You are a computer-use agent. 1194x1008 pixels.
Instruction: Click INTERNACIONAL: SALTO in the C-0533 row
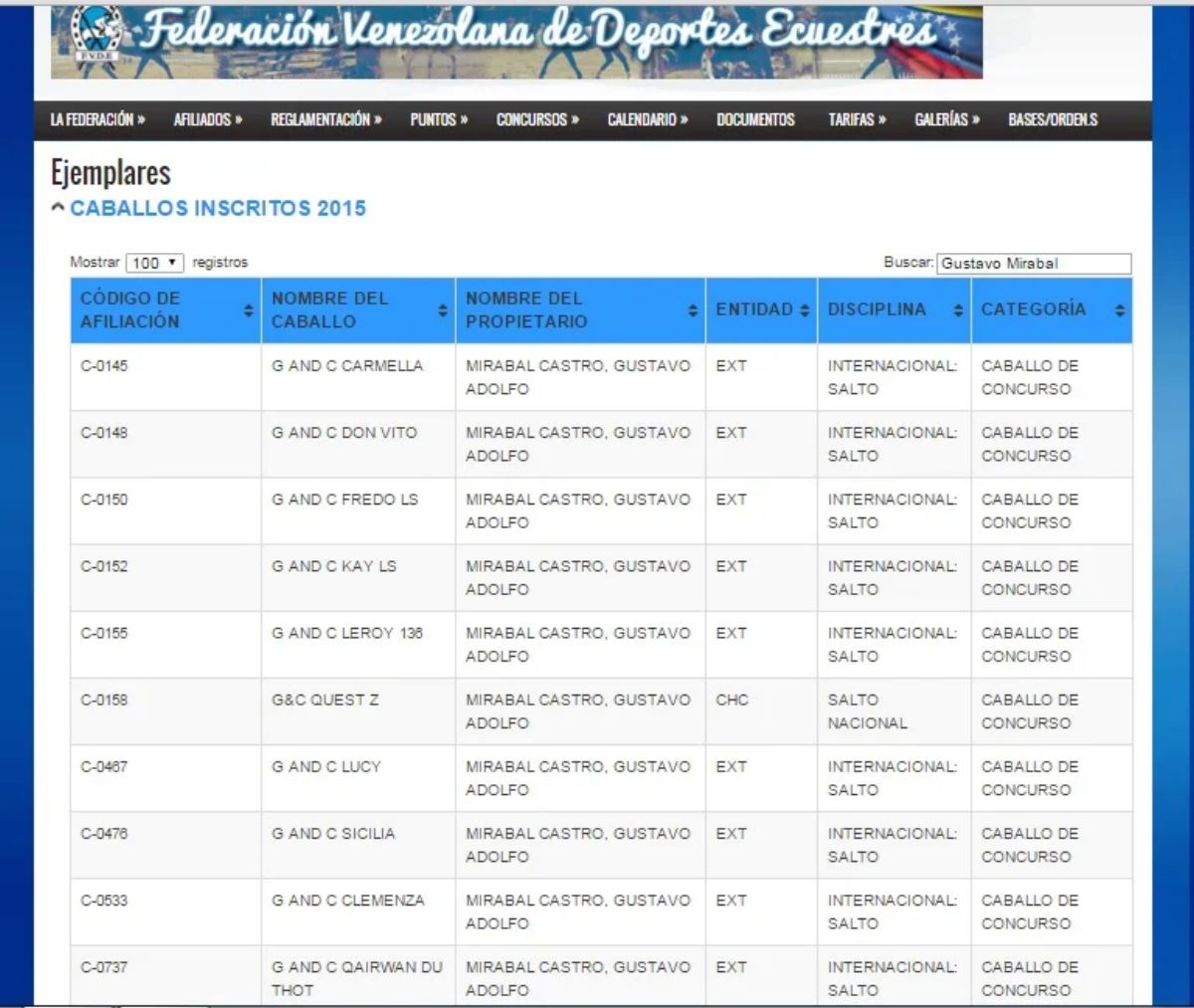pyautogui.click(x=893, y=911)
